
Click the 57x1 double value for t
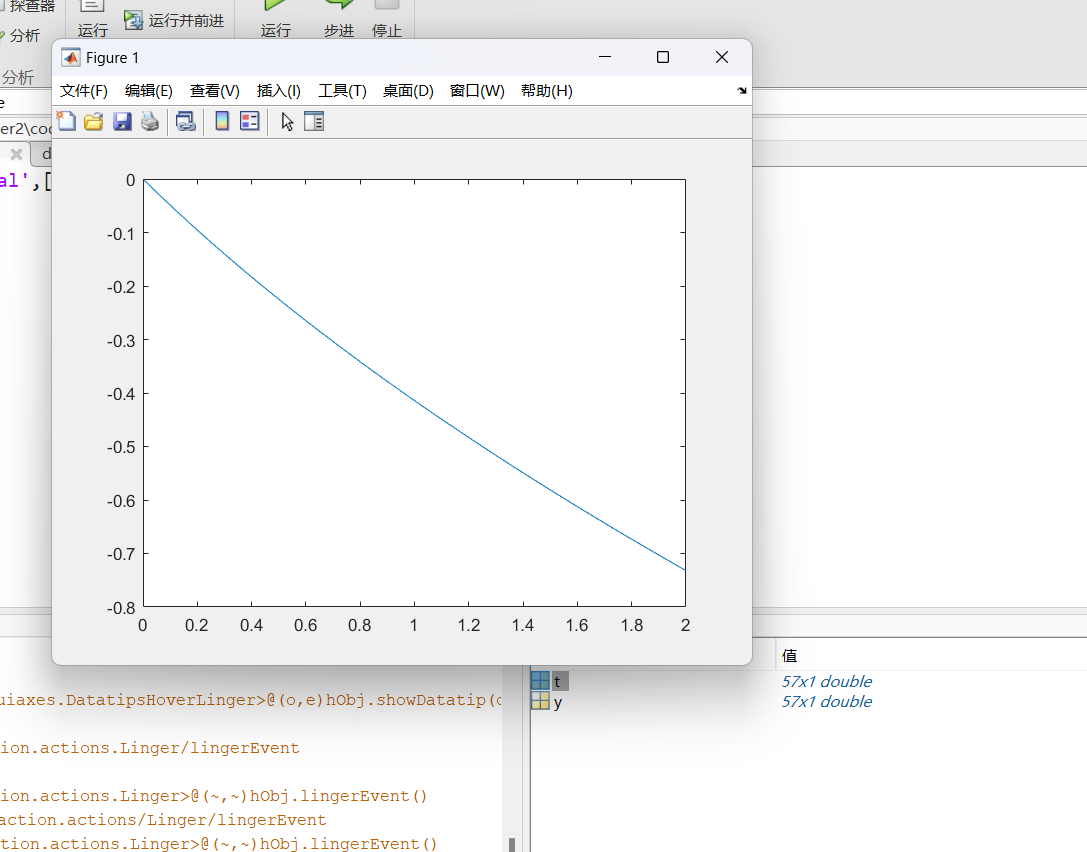tap(826, 681)
